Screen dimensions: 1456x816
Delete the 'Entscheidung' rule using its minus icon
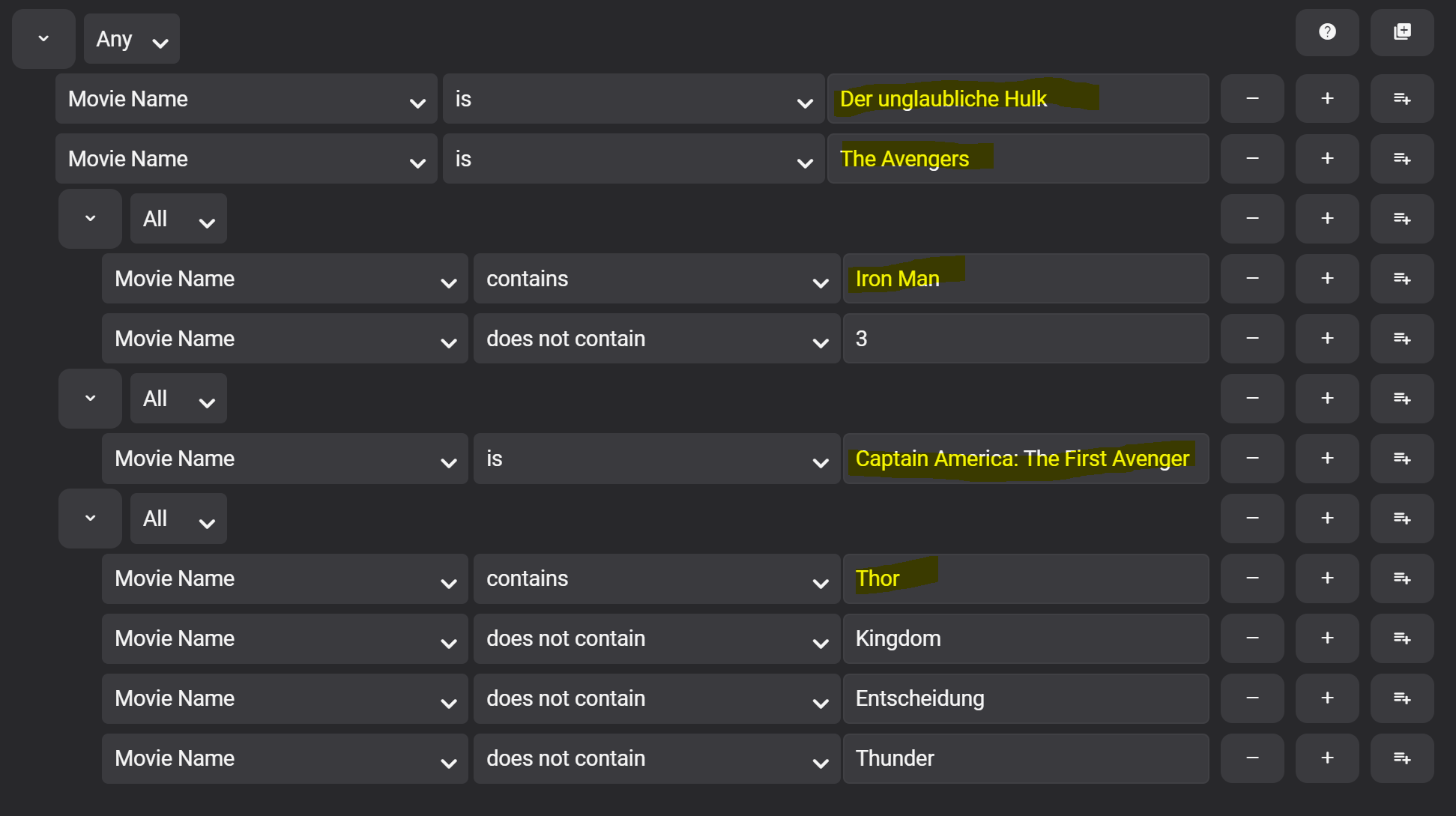1252,698
